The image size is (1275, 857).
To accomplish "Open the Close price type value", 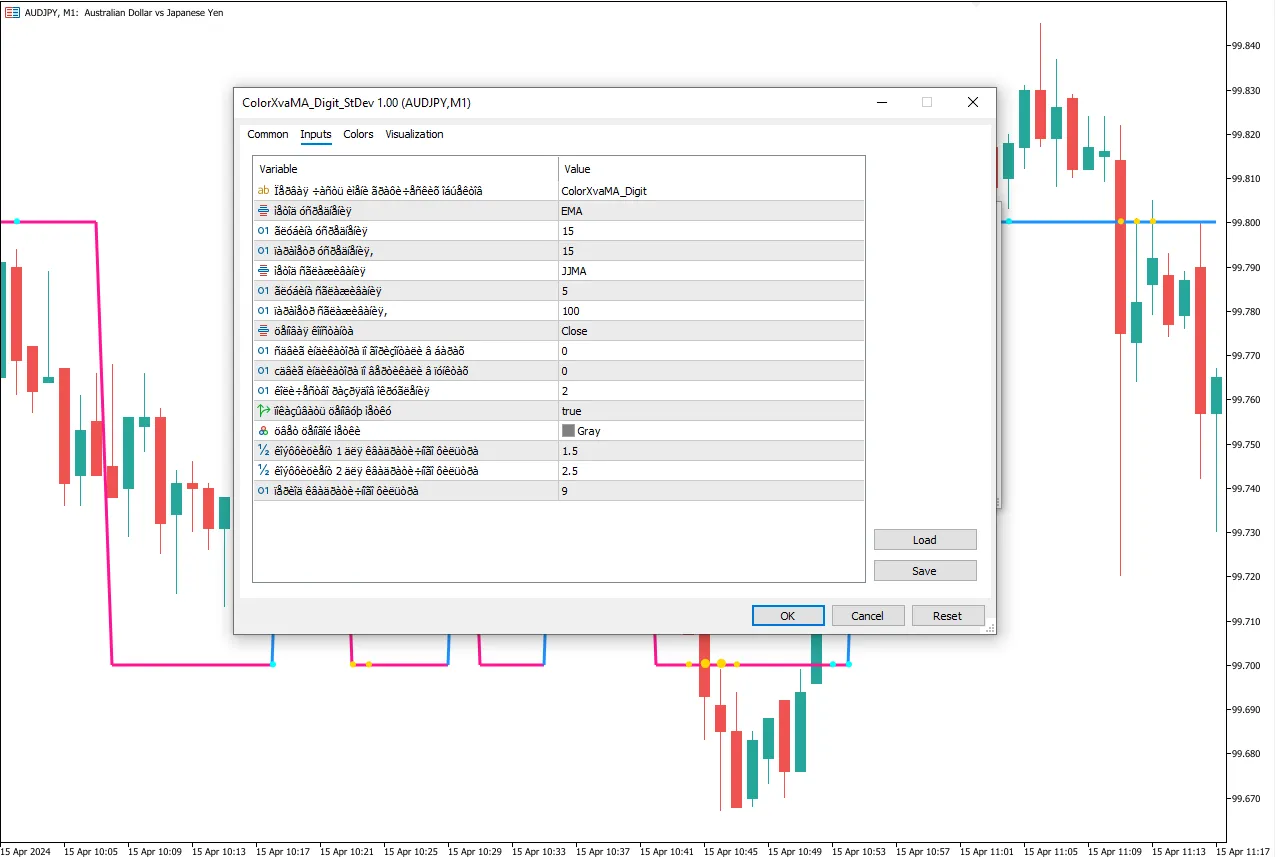I will tap(710, 331).
